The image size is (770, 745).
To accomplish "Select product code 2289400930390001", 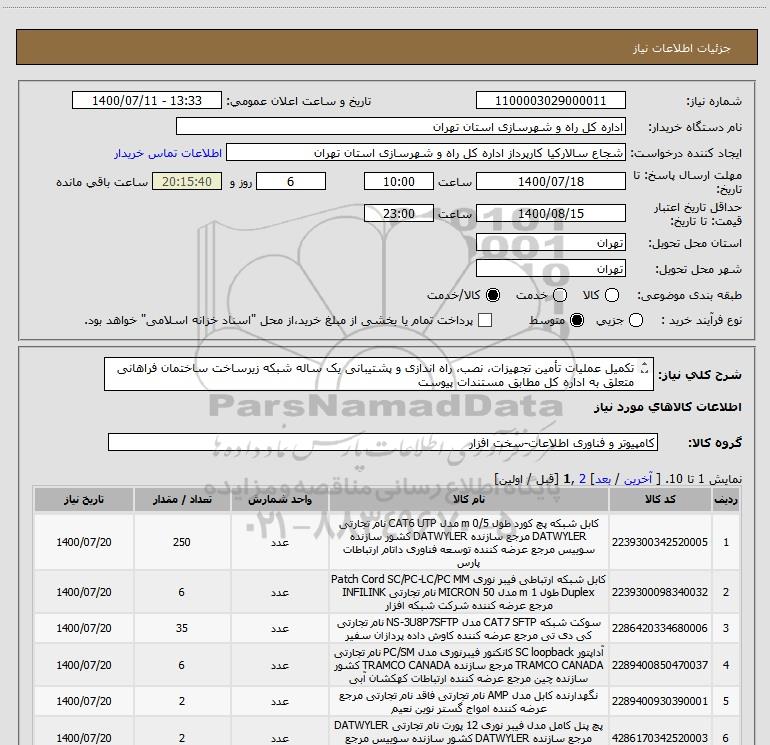I will [x=660, y=701].
